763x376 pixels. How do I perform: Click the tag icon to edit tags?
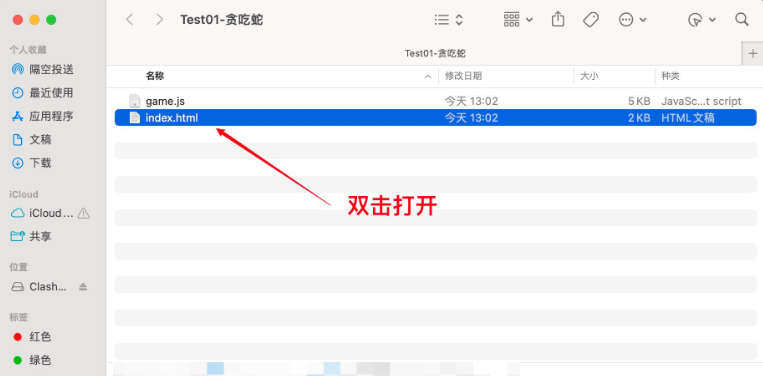pyautogui.click(x=591, y=19)
